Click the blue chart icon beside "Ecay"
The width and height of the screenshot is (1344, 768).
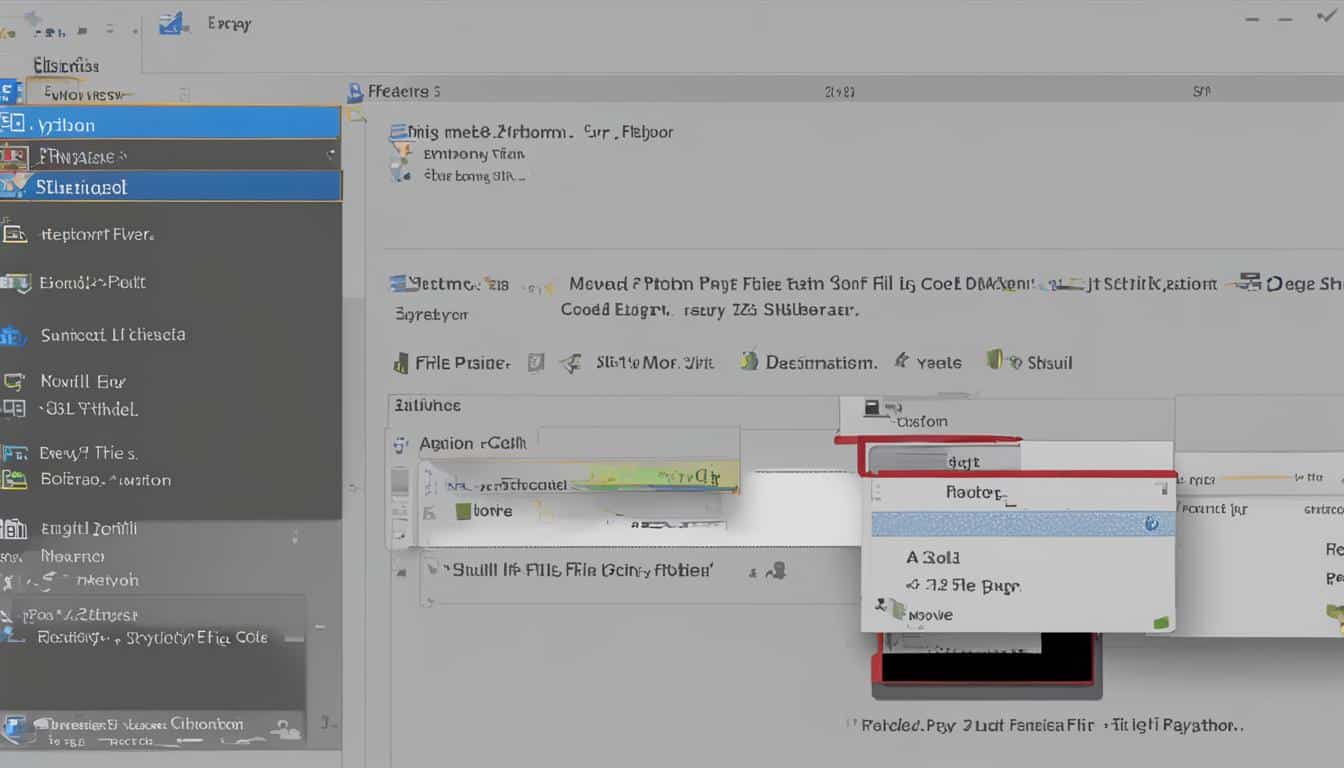coord(174,23)
